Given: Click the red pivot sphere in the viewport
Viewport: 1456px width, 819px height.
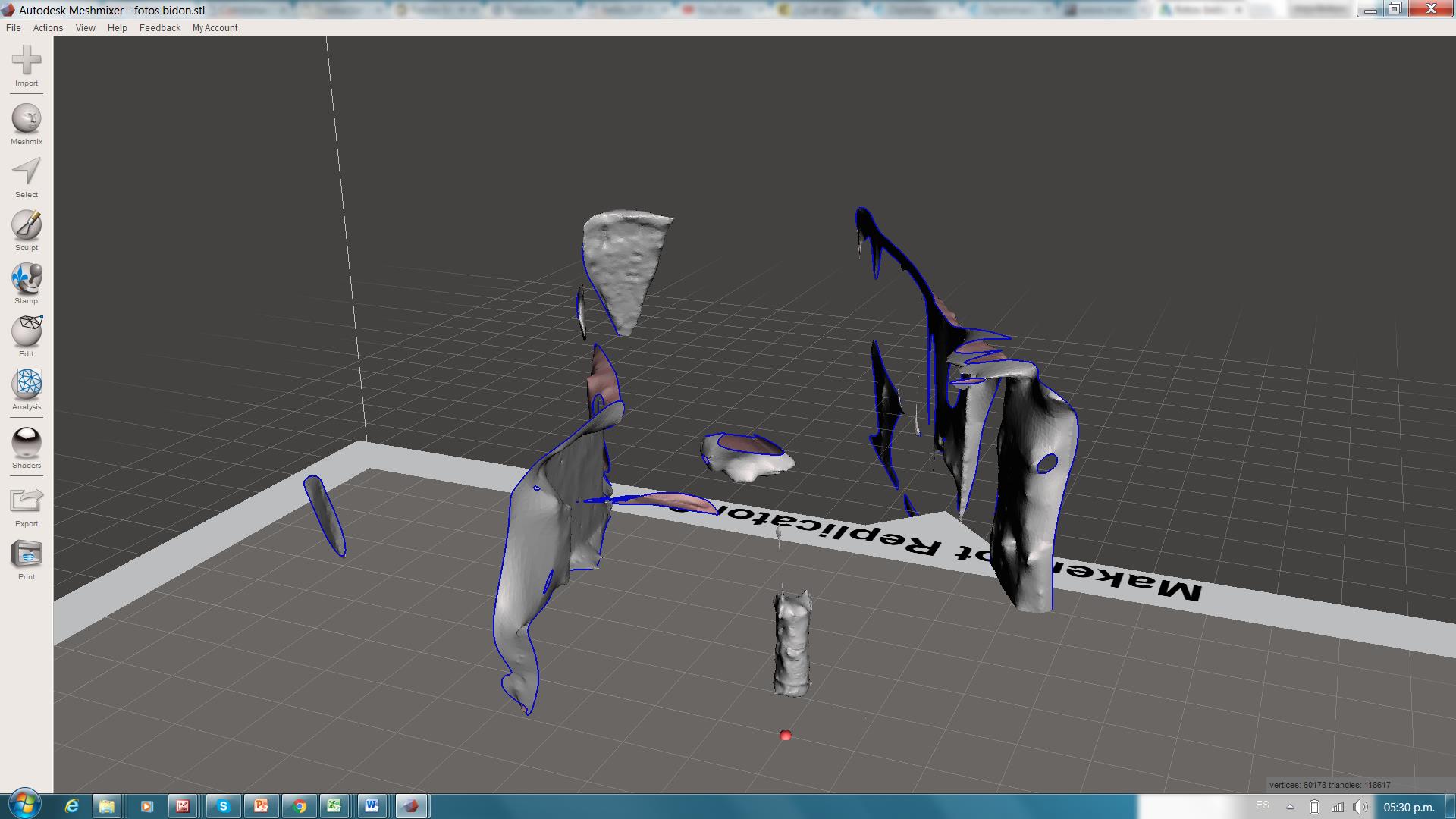Looking at the screenshot, I should tap(786, 736).
